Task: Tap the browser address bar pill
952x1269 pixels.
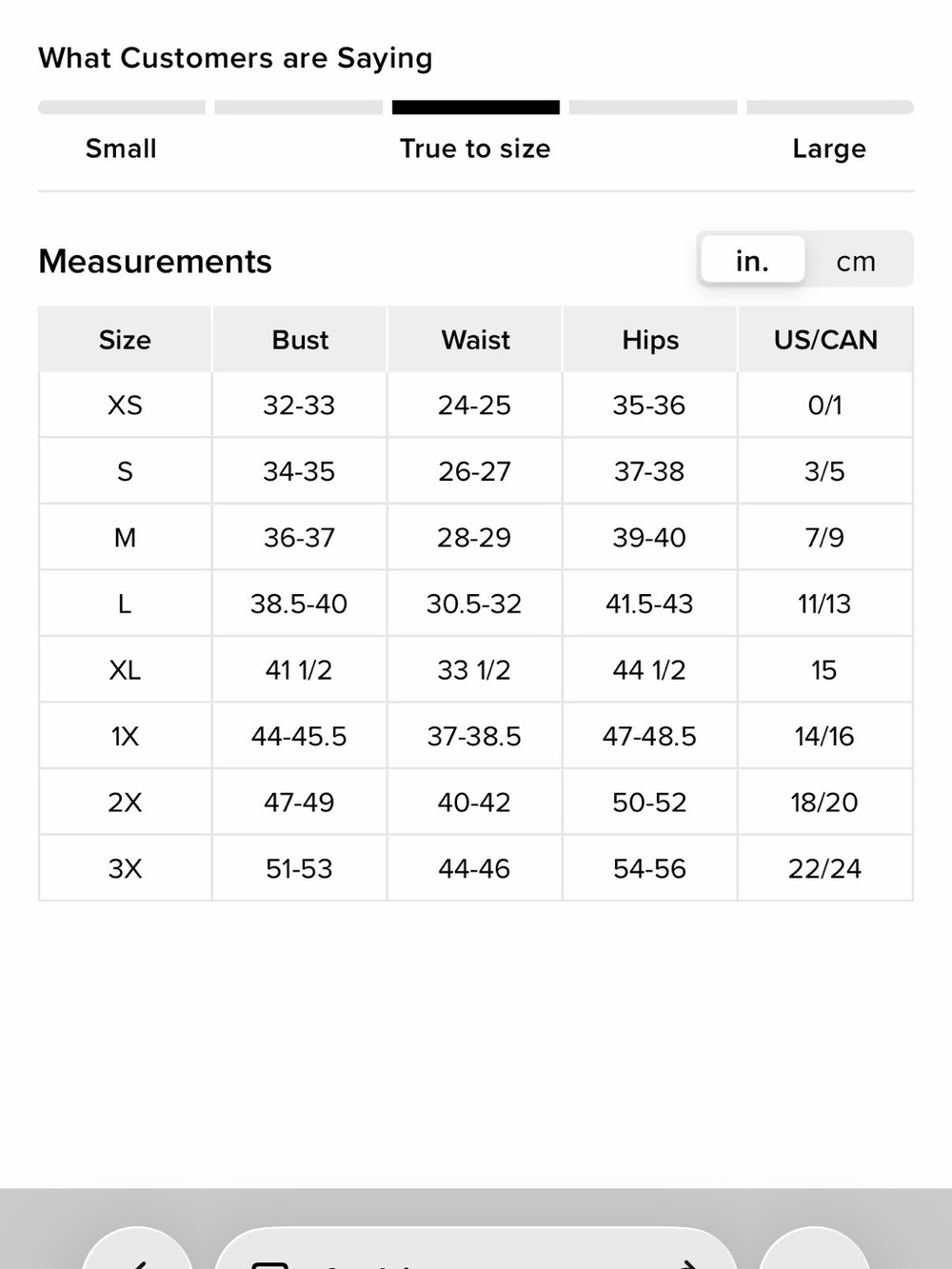Action: pos(476,1249)
